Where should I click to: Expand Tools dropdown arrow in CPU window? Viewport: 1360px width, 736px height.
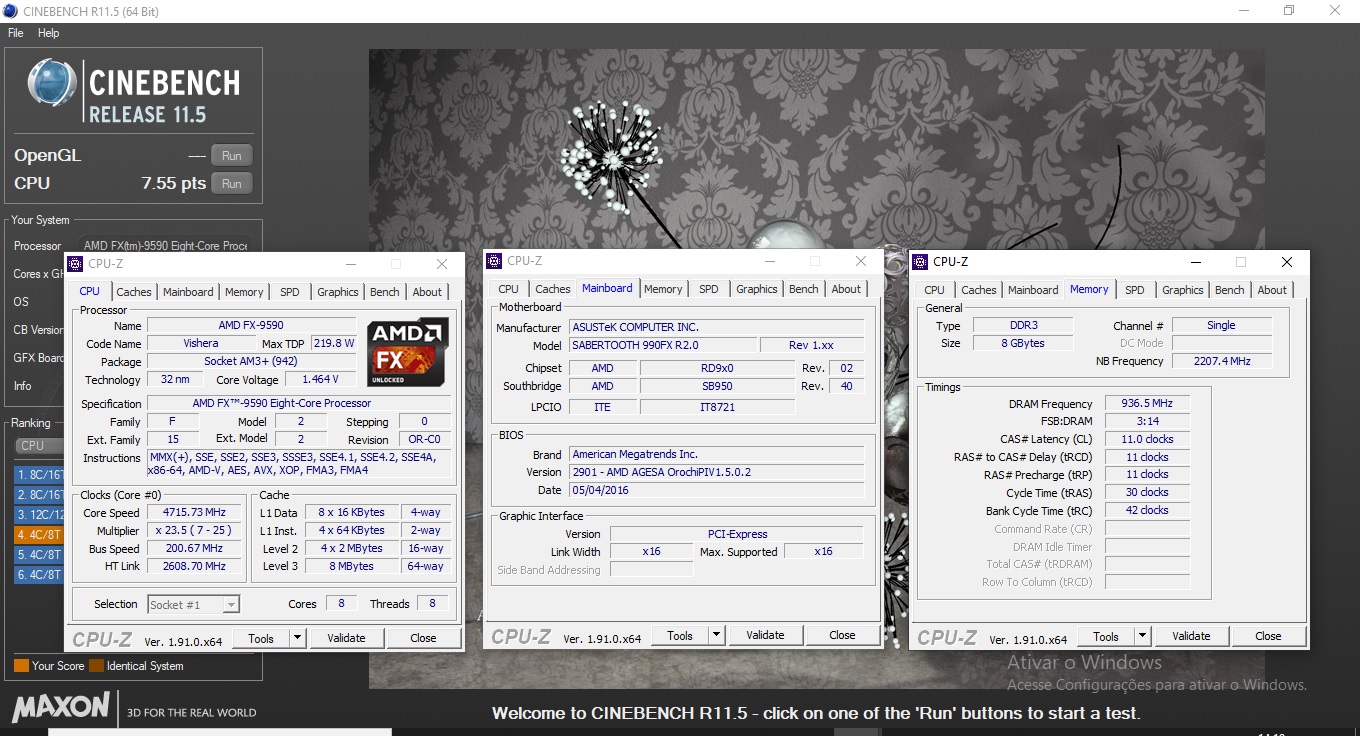(298, 638)
